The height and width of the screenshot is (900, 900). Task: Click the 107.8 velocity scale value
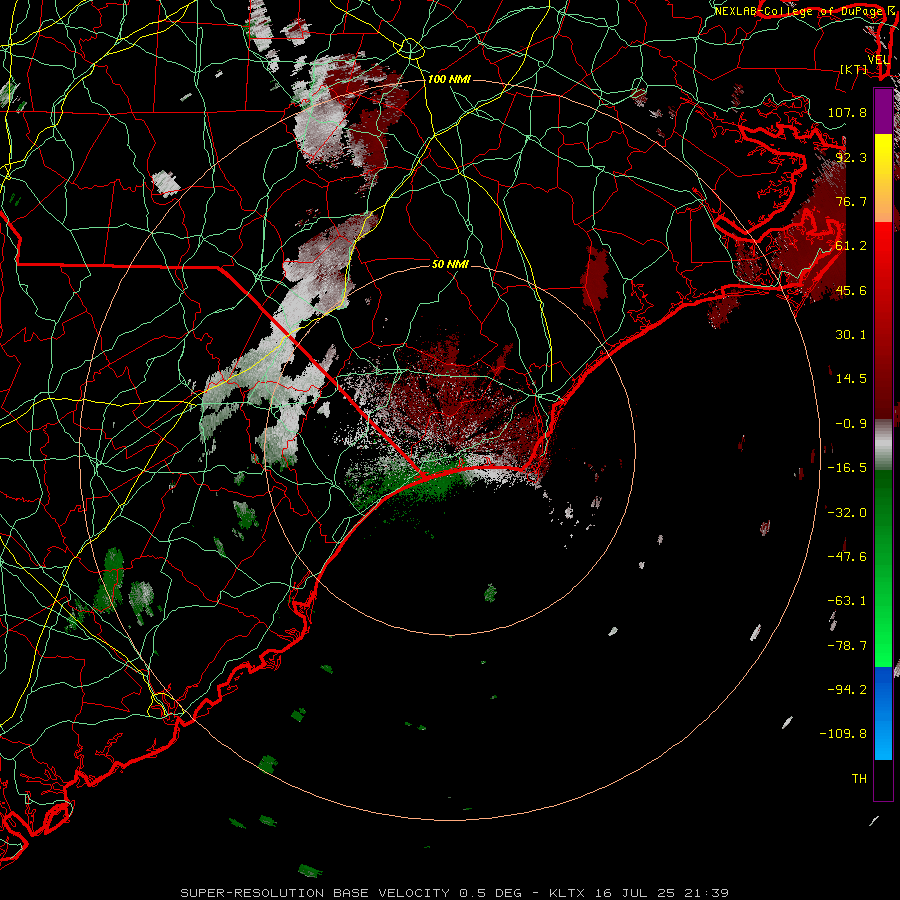tap(847, 112)
